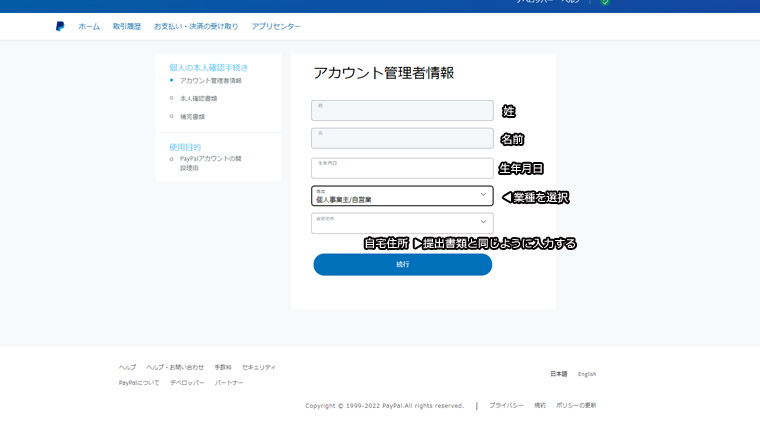The image size is (760, 428).
Task: Open ヘルプ・お問い合わせ footer link
Action: 175,367
